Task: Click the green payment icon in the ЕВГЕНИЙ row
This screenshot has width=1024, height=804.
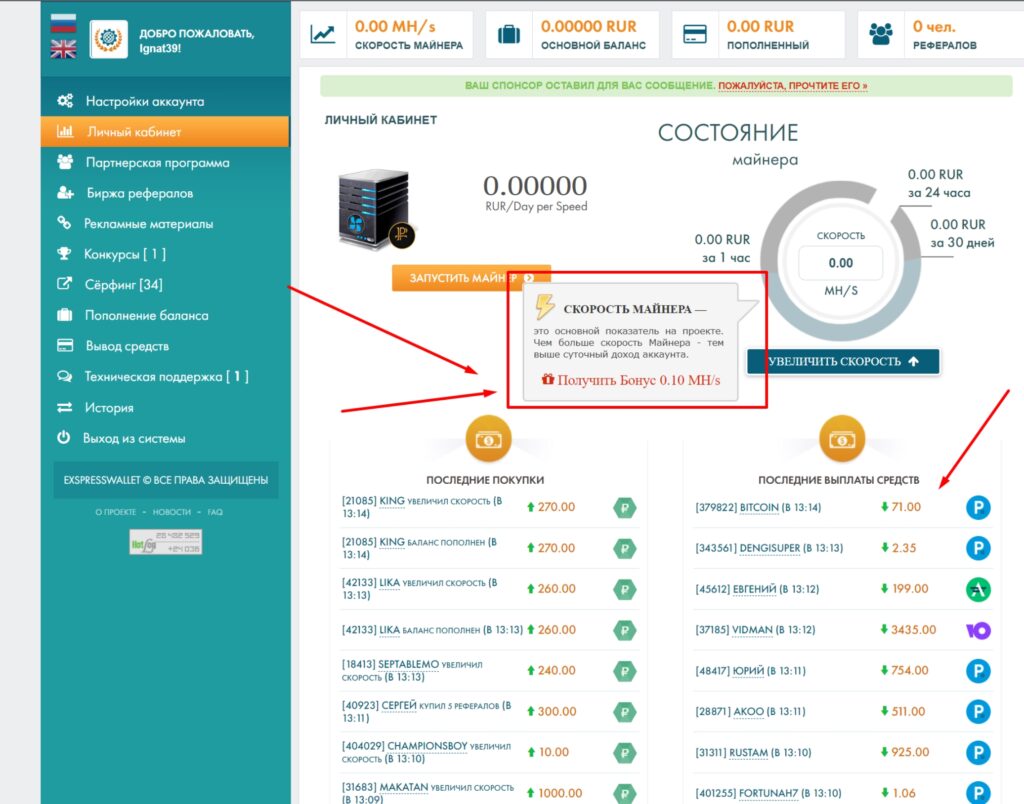Action: (978, 589)
